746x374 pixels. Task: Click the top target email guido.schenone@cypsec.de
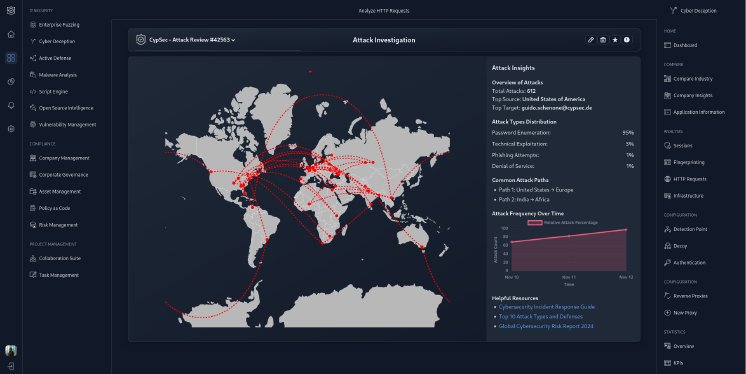557,108
